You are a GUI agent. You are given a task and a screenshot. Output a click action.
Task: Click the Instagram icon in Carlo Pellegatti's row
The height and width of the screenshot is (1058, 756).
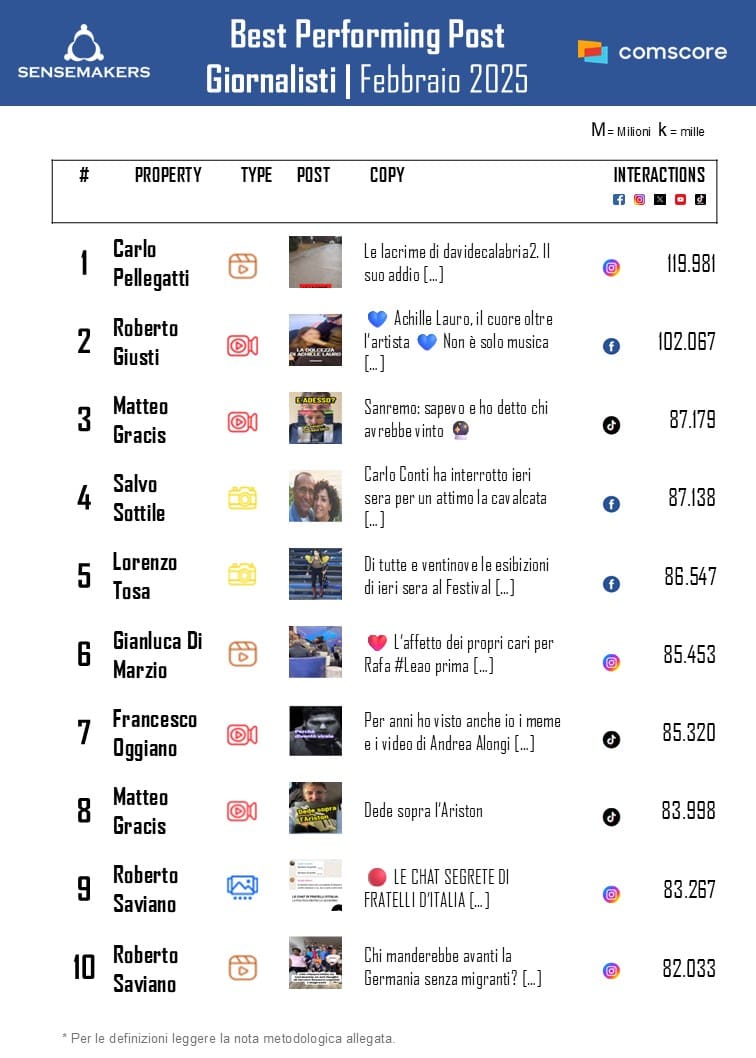coord(611,267)
